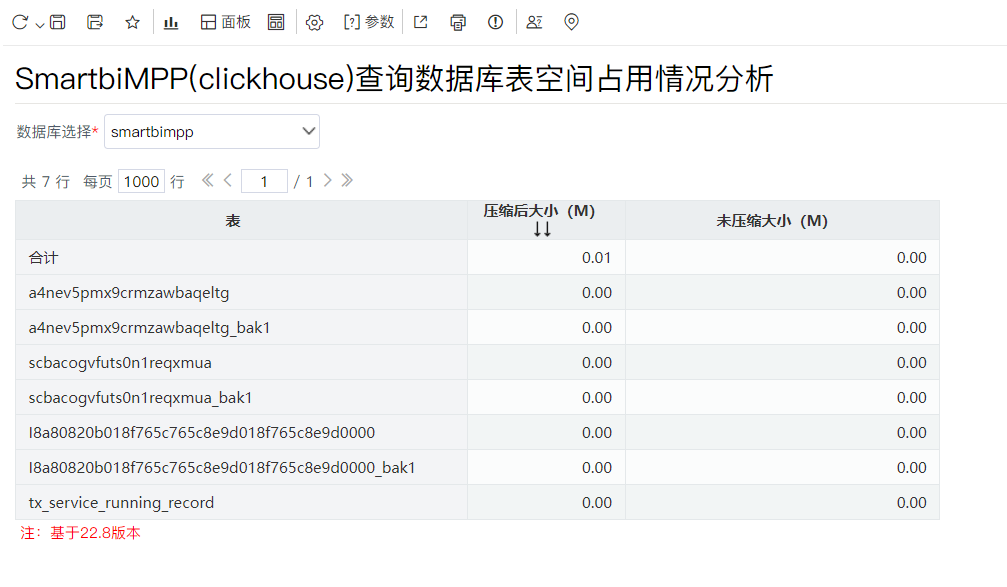Click compressed size of tx_service_running_record
Image resolution: width=1007 pixels, height=587 pixels.
597,503
